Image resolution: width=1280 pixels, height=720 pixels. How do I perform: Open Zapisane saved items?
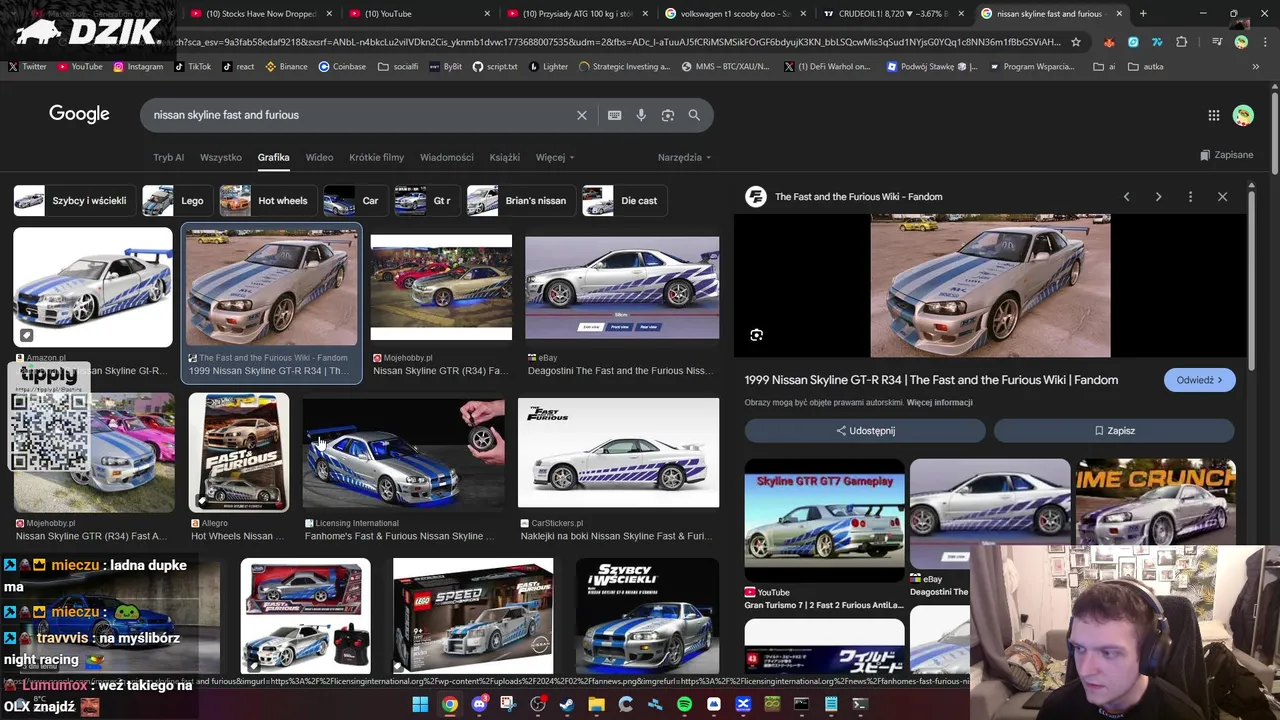click(x=1226, y=155)
